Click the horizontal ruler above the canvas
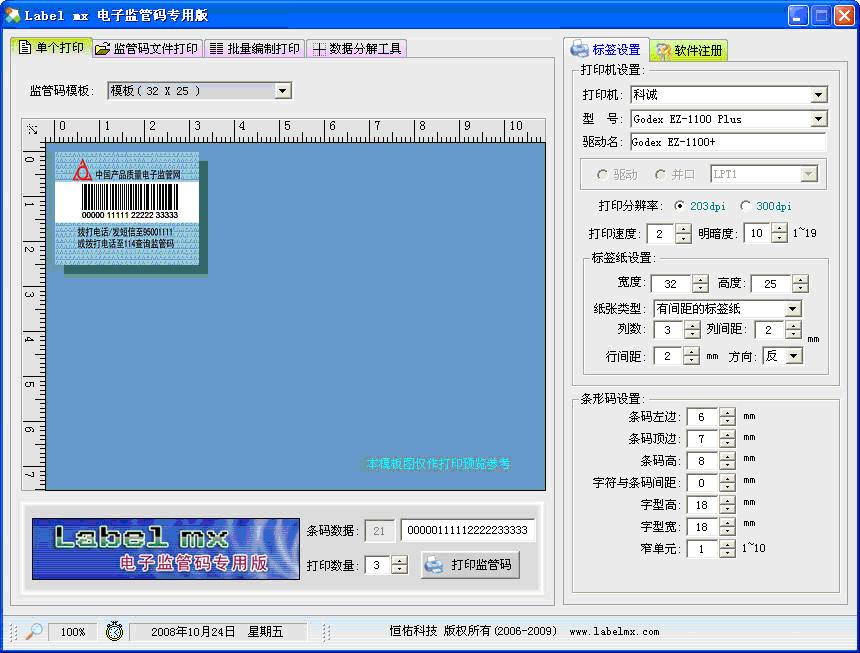 click(x=296, y=130)
